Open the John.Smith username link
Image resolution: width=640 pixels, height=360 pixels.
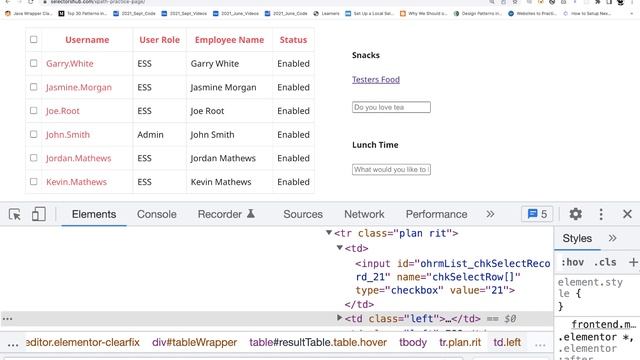[68, 135]
